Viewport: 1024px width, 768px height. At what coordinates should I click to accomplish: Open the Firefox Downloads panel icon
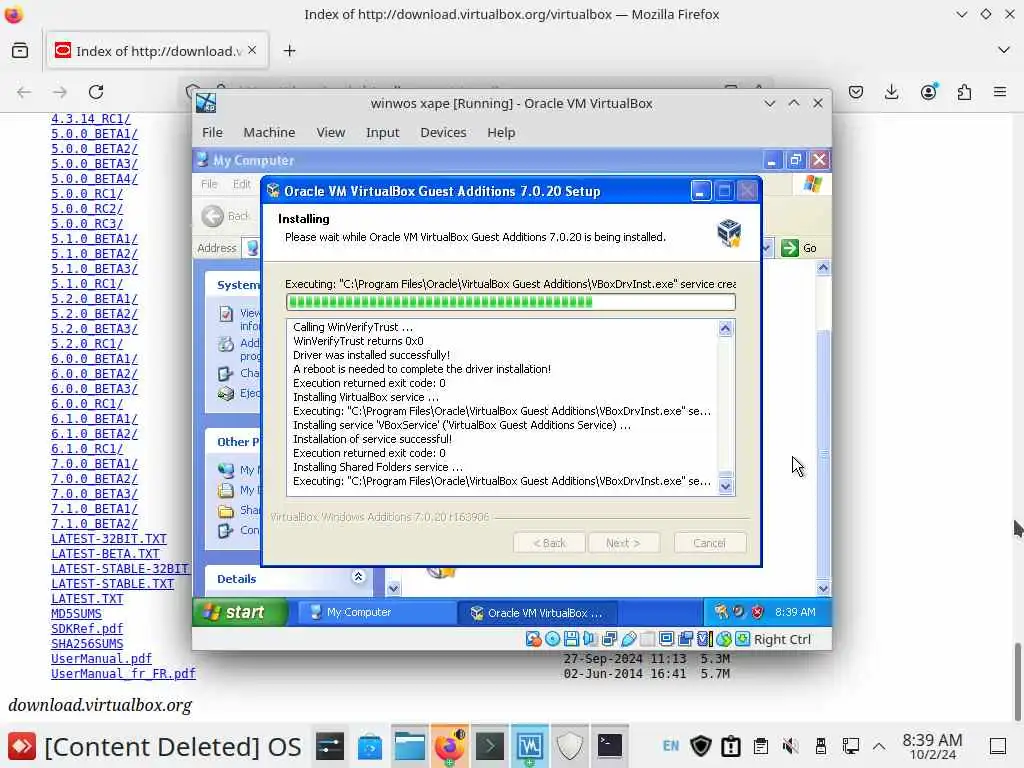point(891,92)
